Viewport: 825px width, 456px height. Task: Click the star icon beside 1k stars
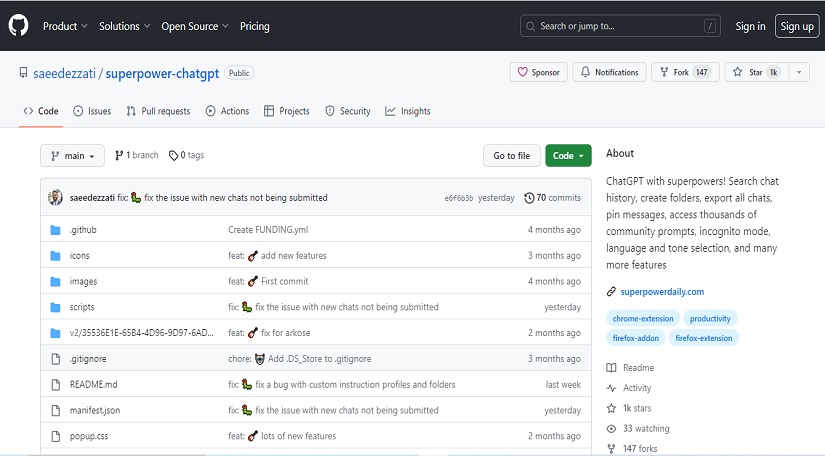tap(611, 408)
